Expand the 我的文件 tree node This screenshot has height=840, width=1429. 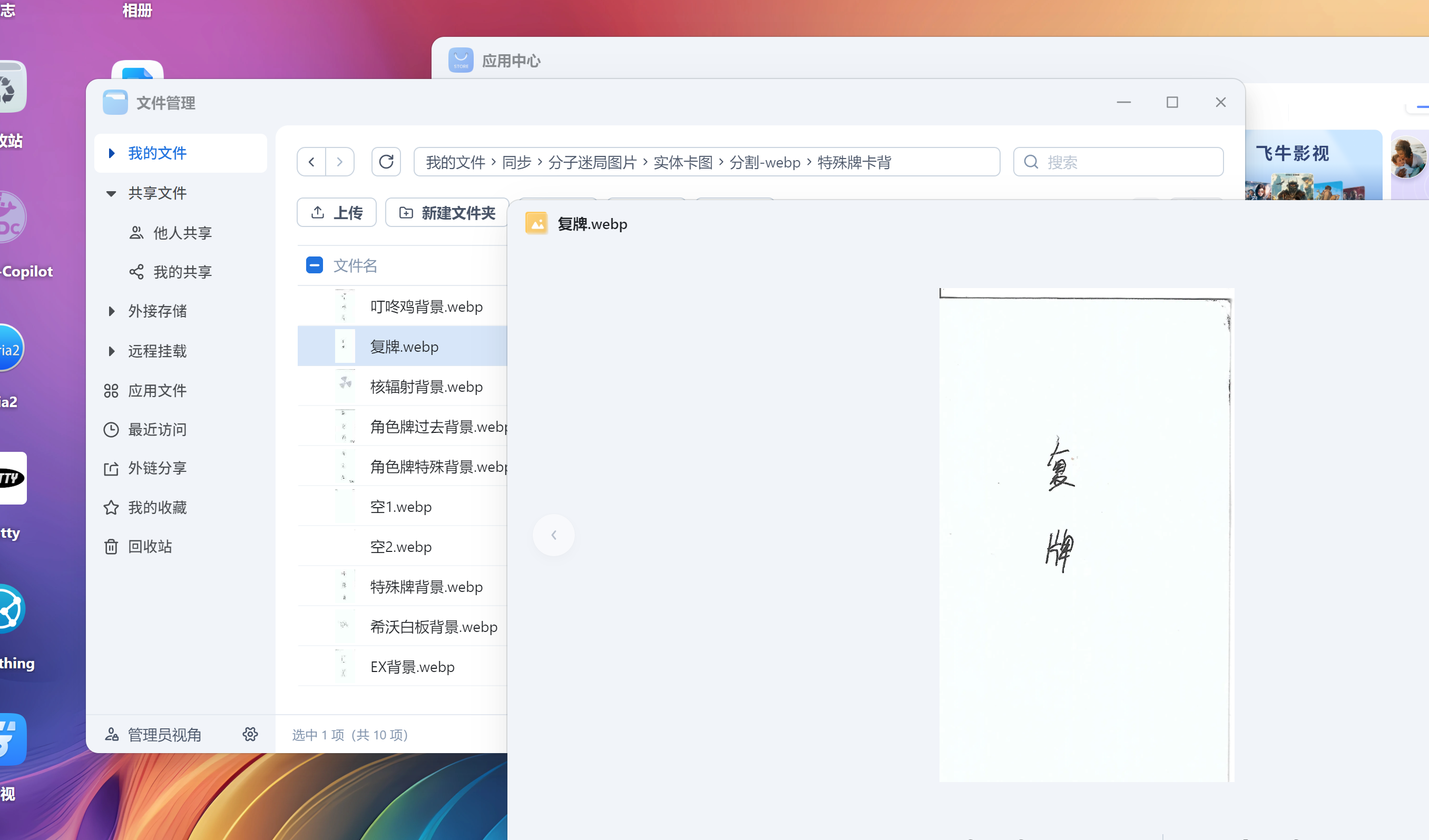click(112, 153)
